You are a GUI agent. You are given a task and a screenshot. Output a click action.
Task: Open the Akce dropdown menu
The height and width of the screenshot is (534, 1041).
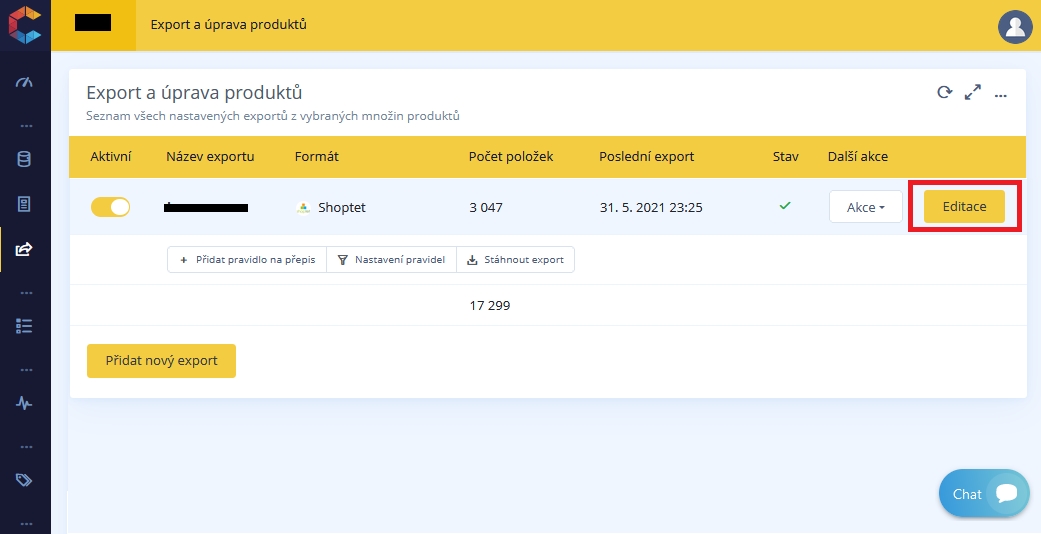pos(865,207)
